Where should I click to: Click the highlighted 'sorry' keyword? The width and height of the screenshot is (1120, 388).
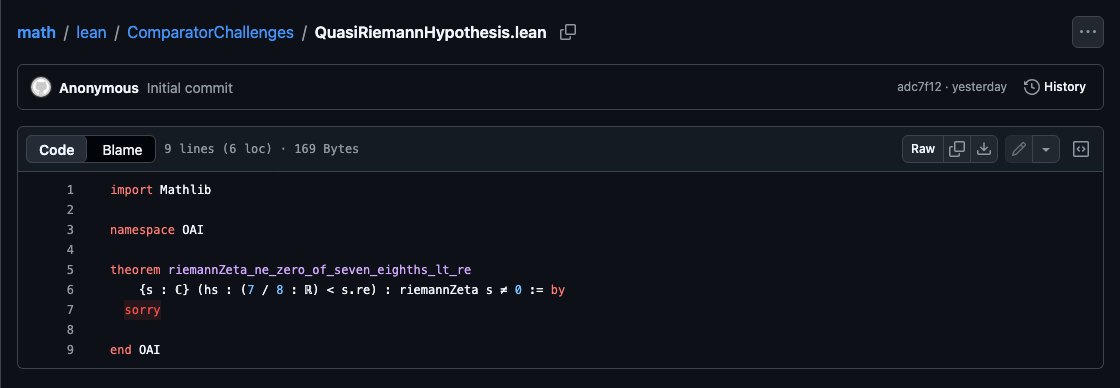point(142,310)
